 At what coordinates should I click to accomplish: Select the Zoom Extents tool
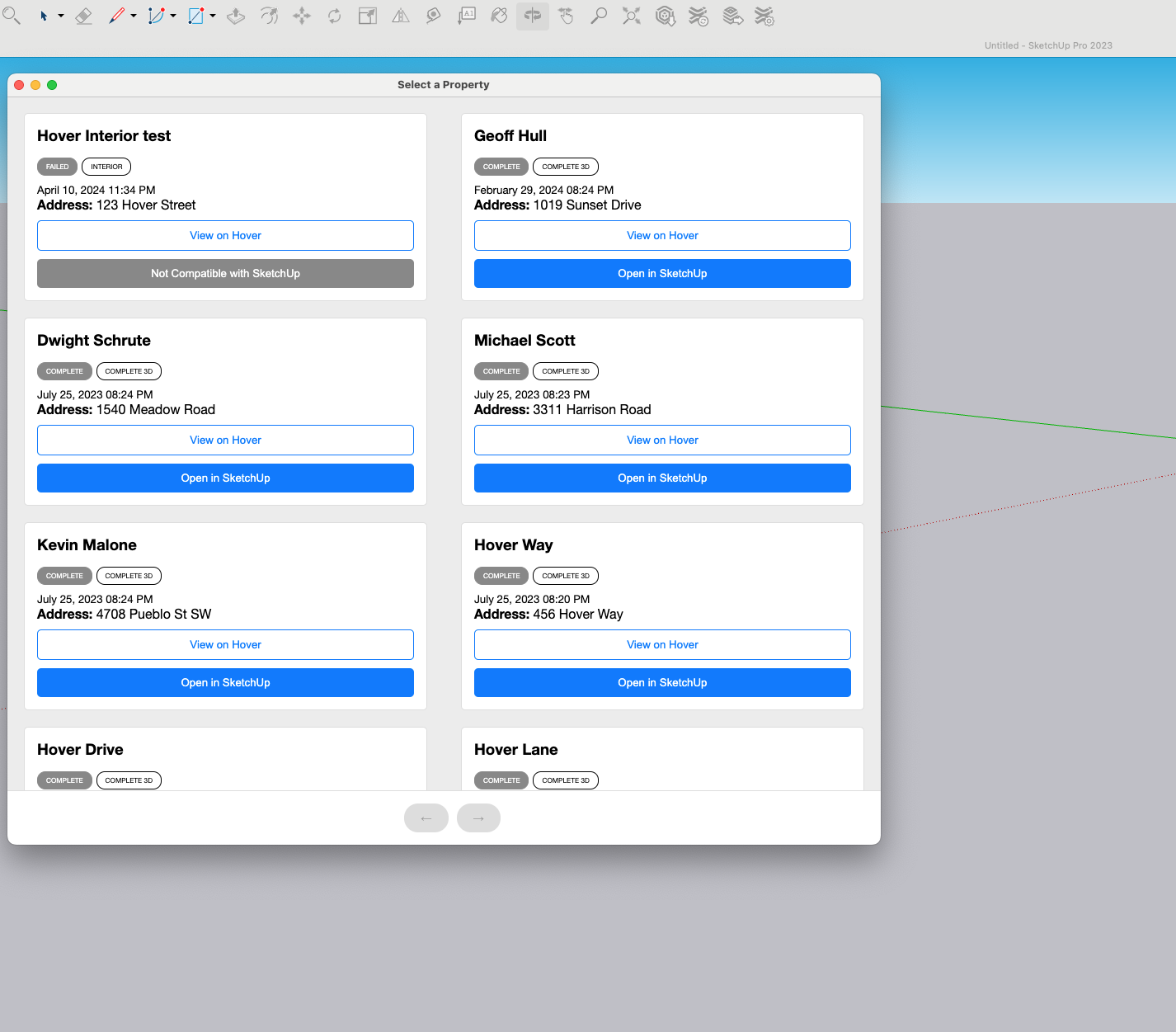632,16
